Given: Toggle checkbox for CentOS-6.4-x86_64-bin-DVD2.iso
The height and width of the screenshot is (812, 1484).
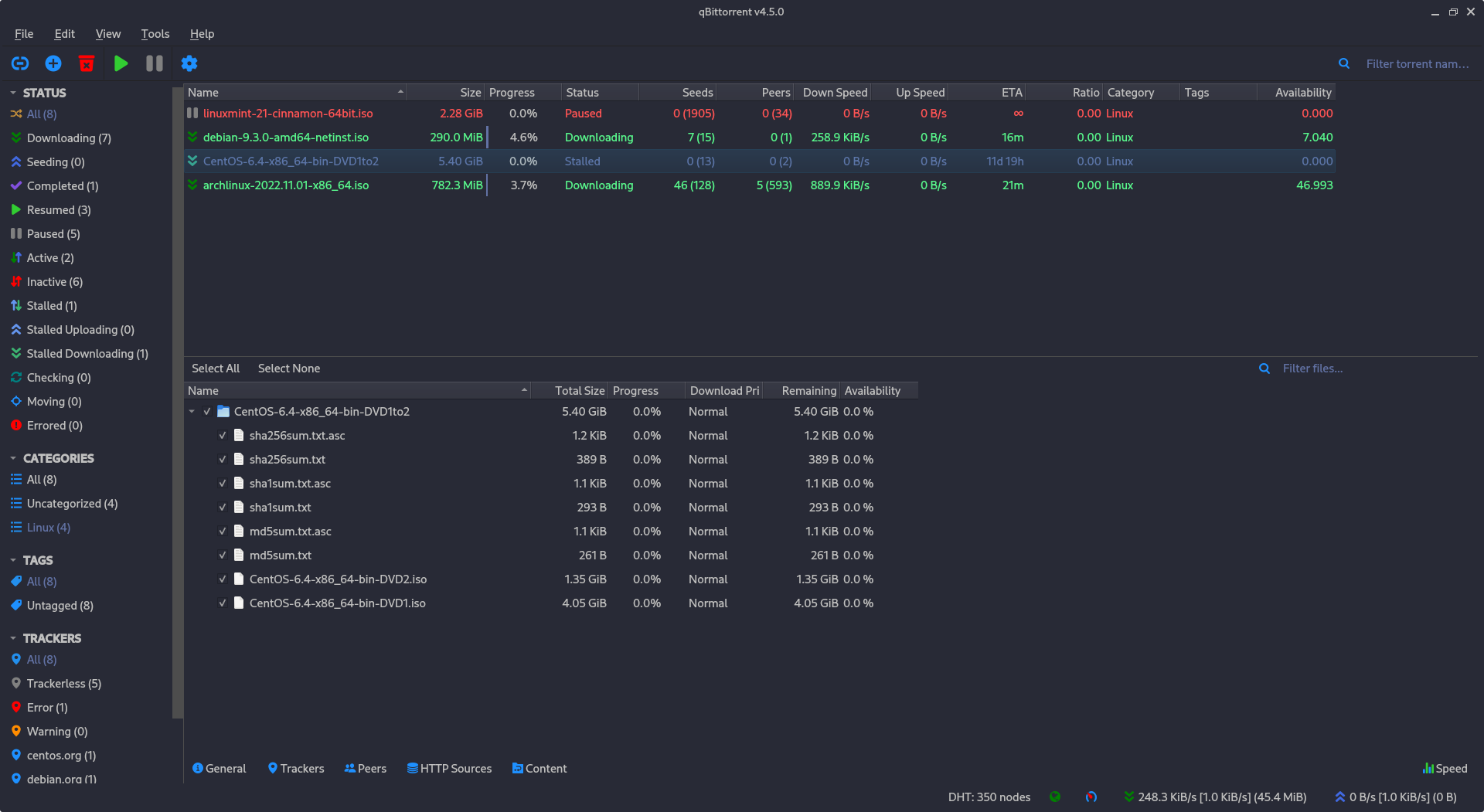Looking at the screenshot, I should pos(223,579).
